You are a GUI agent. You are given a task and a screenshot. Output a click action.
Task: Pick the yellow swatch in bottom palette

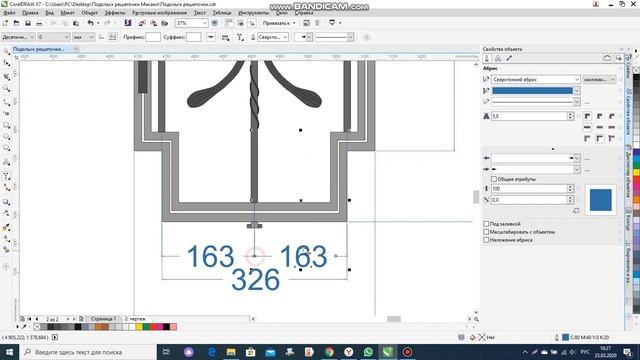point(139,327)
